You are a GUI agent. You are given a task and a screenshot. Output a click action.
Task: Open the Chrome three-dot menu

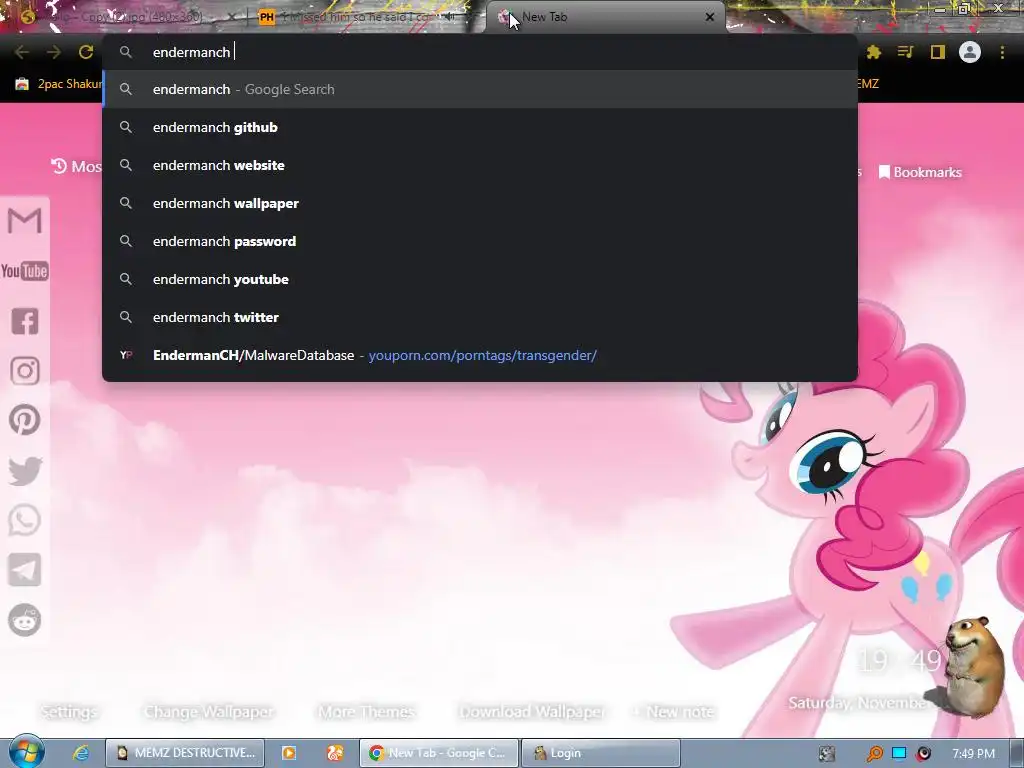[x=1002, y=52]
